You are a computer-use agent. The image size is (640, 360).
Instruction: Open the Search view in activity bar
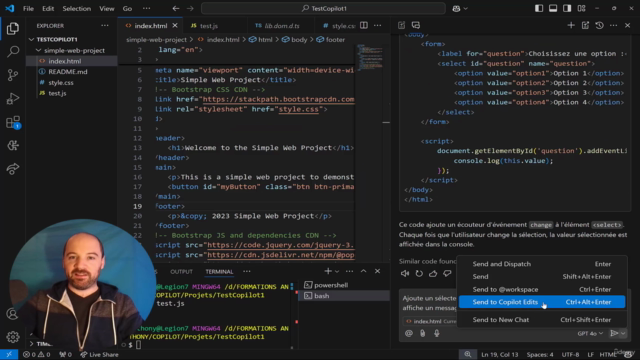[13, 51]
